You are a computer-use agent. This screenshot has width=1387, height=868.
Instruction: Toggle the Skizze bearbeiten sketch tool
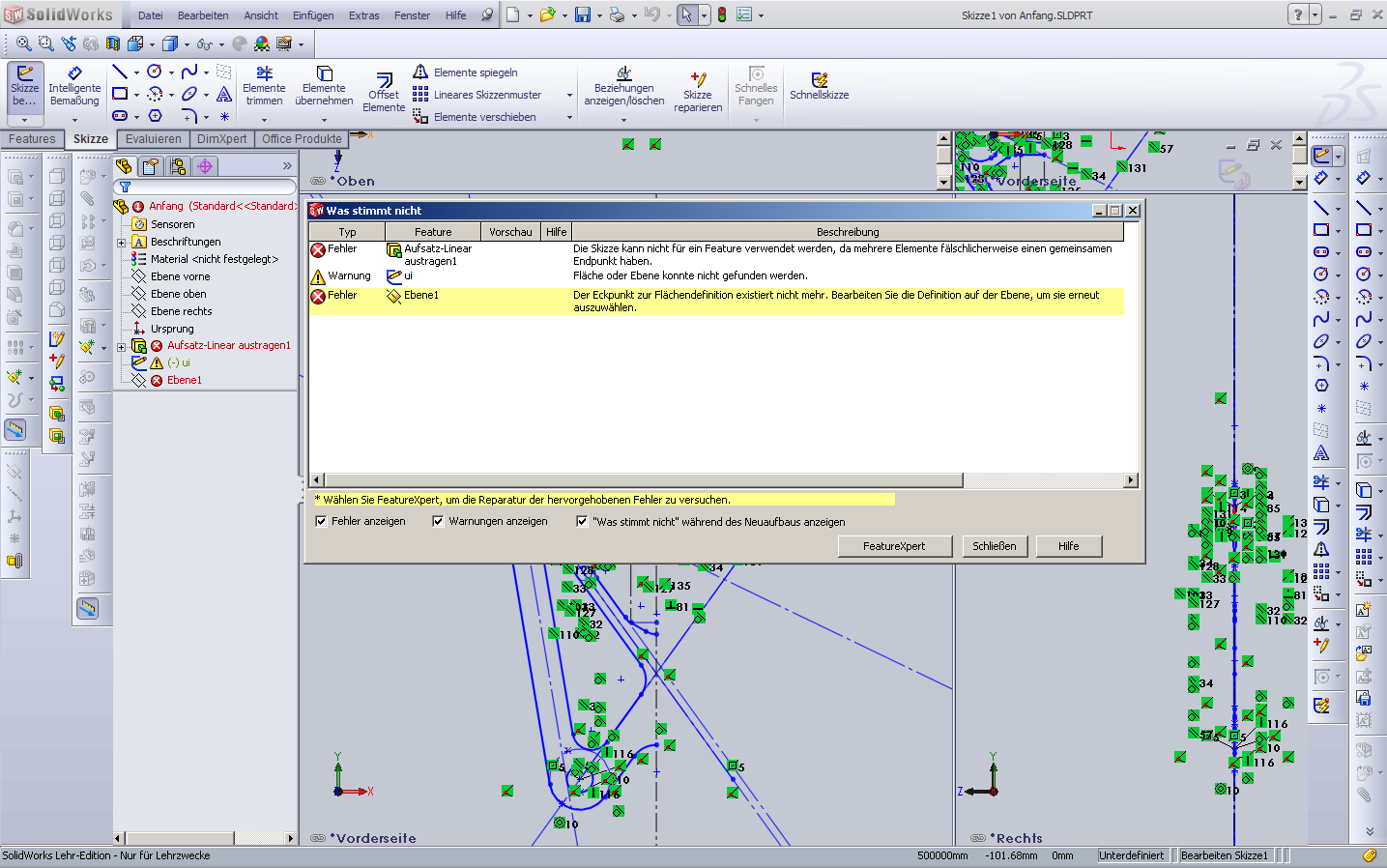coord(25,86)
